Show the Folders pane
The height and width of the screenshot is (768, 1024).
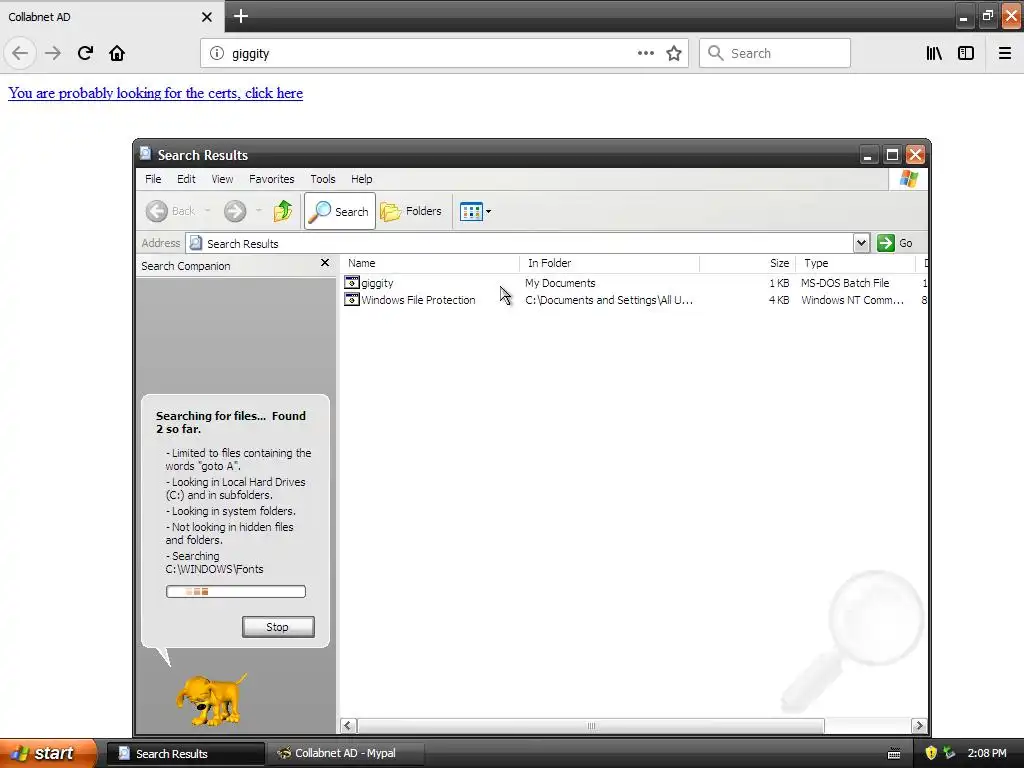(x=411, y=211)
